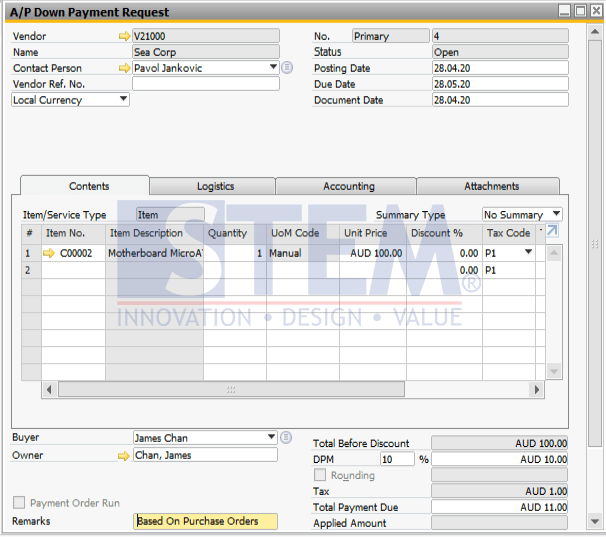This screenshot has height=537, width=606.
Task: Click Quantity cell in row 1
Action: point(235,253)
